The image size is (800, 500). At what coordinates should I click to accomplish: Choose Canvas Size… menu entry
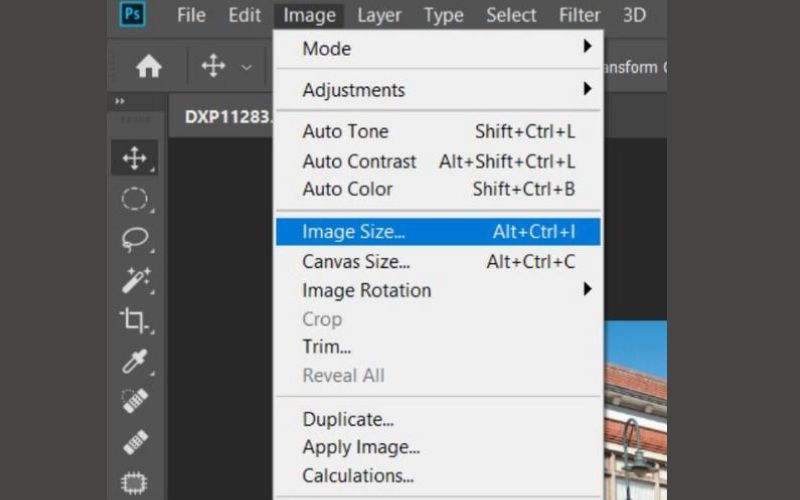[438, 262]
